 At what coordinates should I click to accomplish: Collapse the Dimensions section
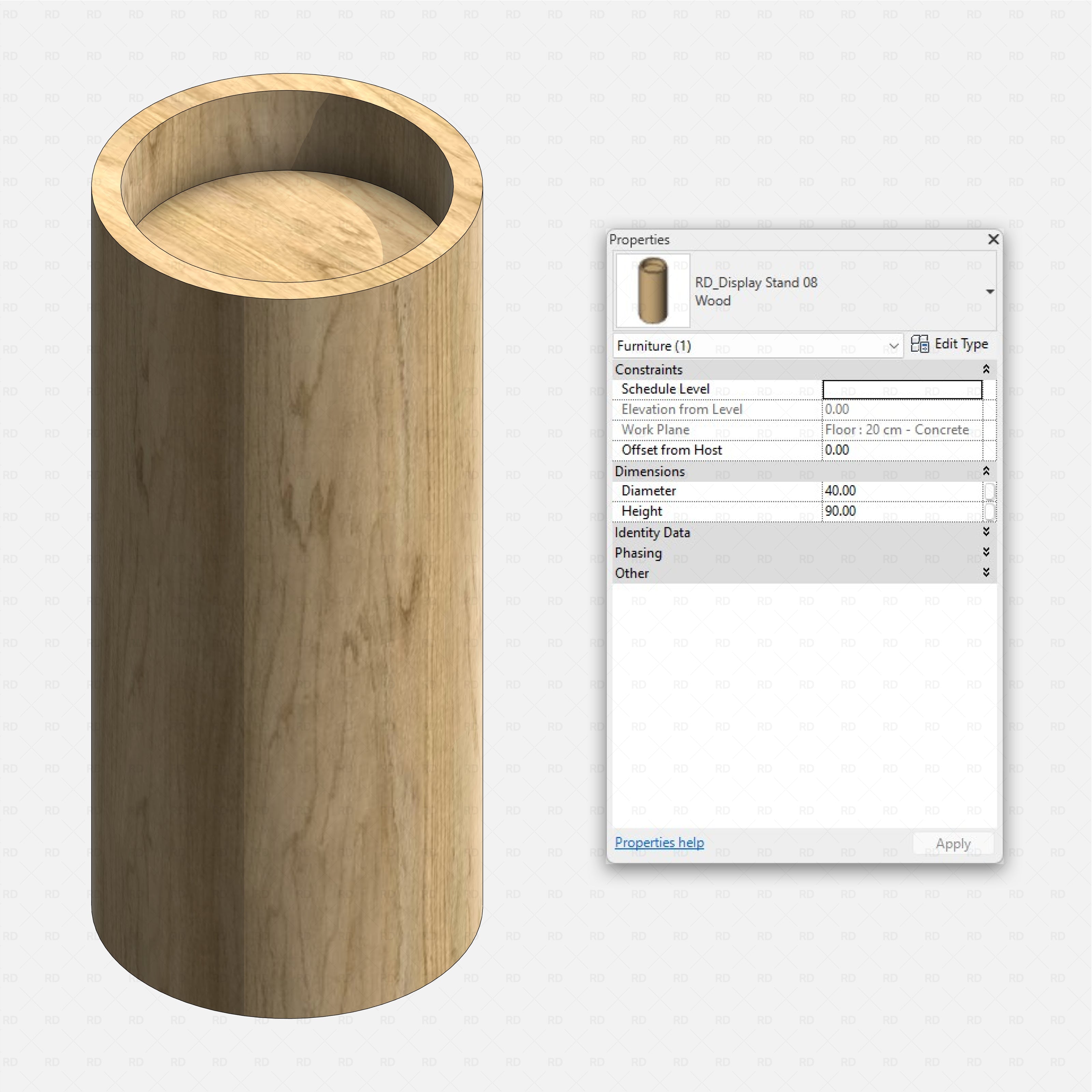(x=986, y=471)
